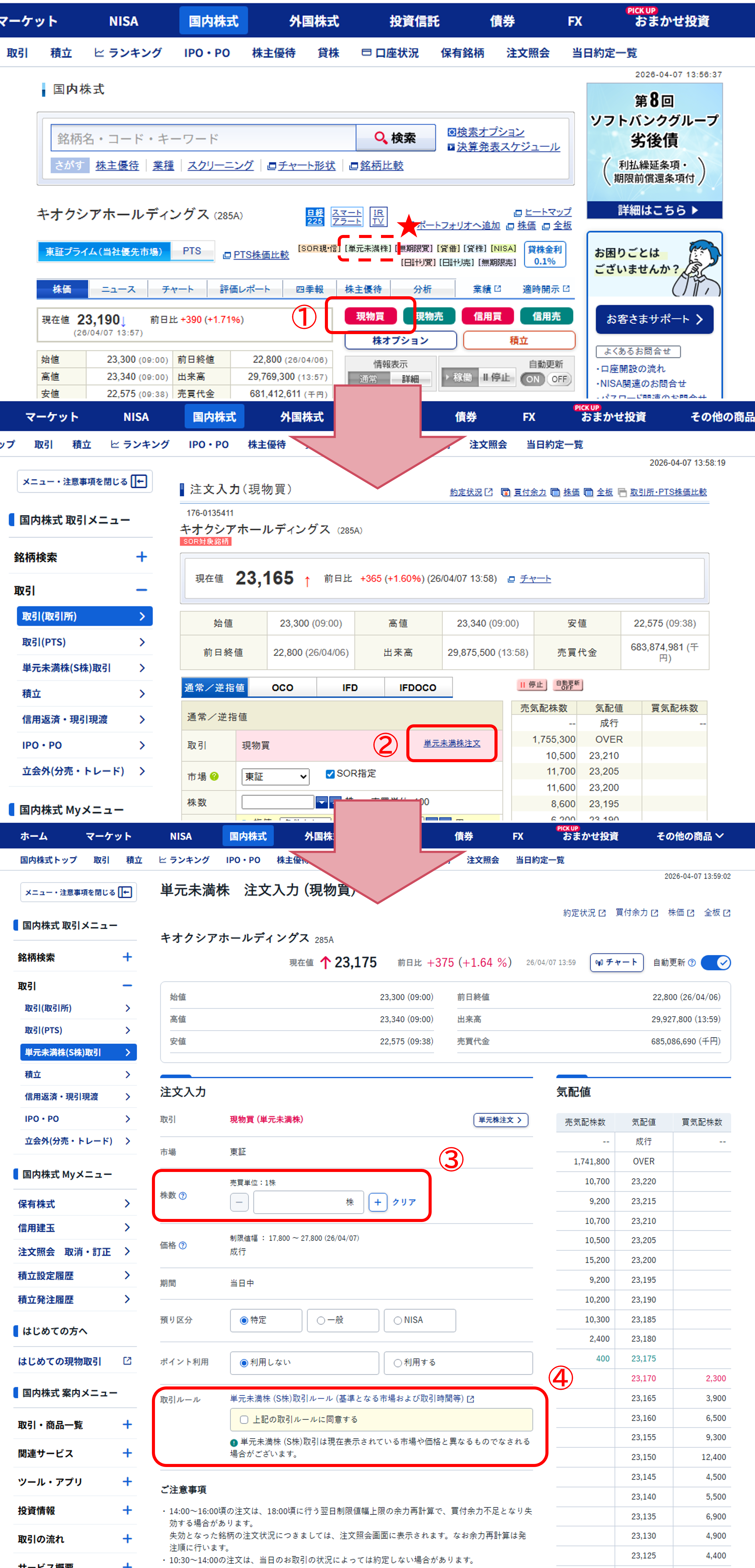Open はじめての現物取引 external link icon
The image size is (755, 1568).
point(127,1361)
